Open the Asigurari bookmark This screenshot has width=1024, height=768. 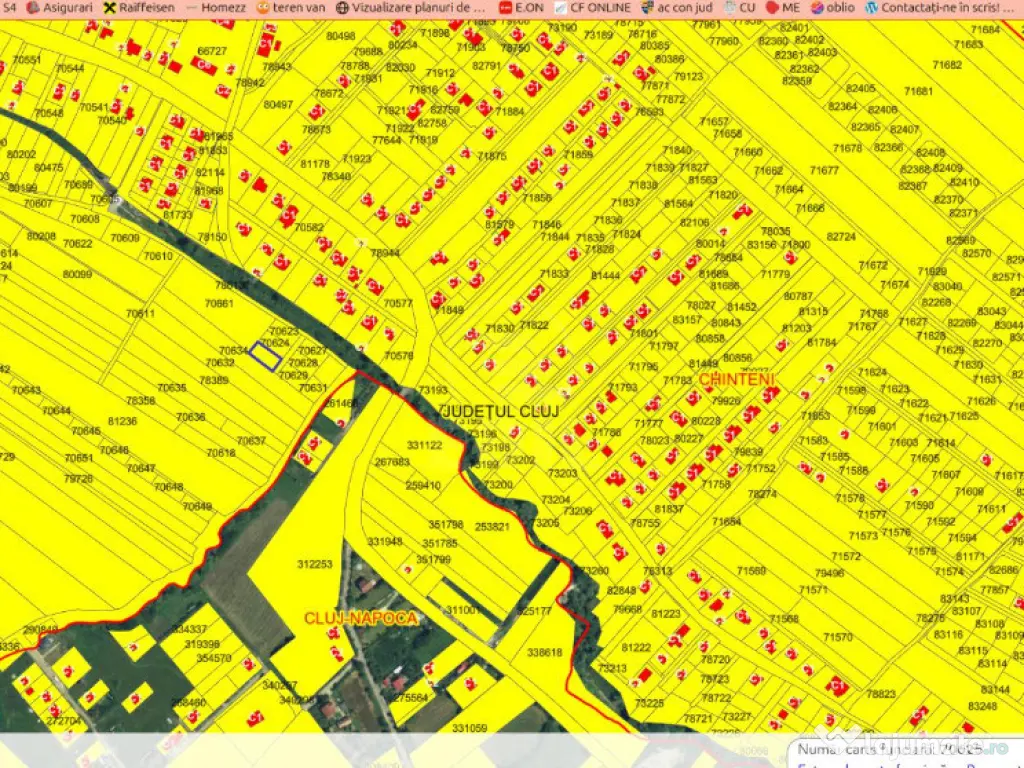click(58, 7)
